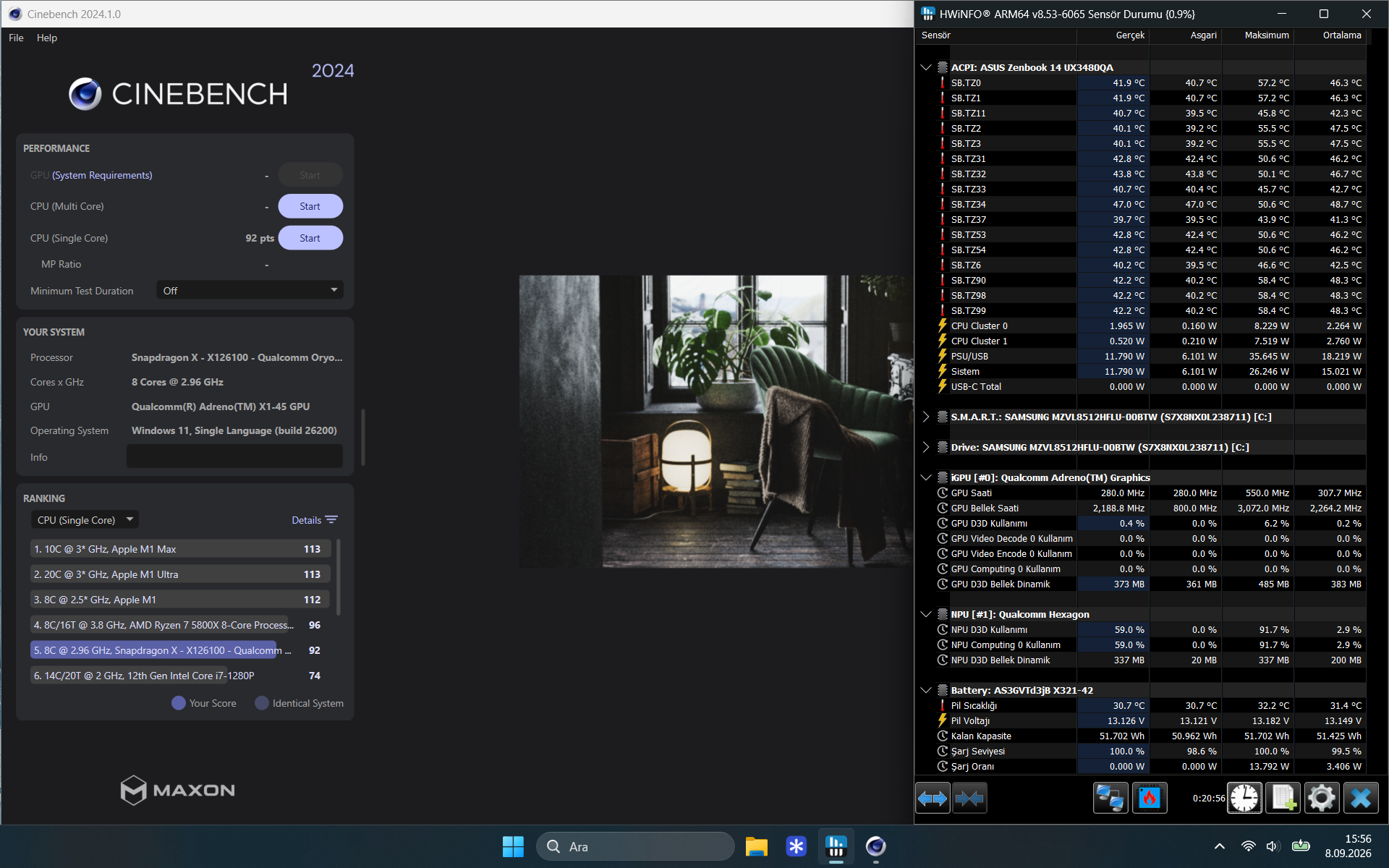Open the volume tray icon

click(x=1273, y=846)
